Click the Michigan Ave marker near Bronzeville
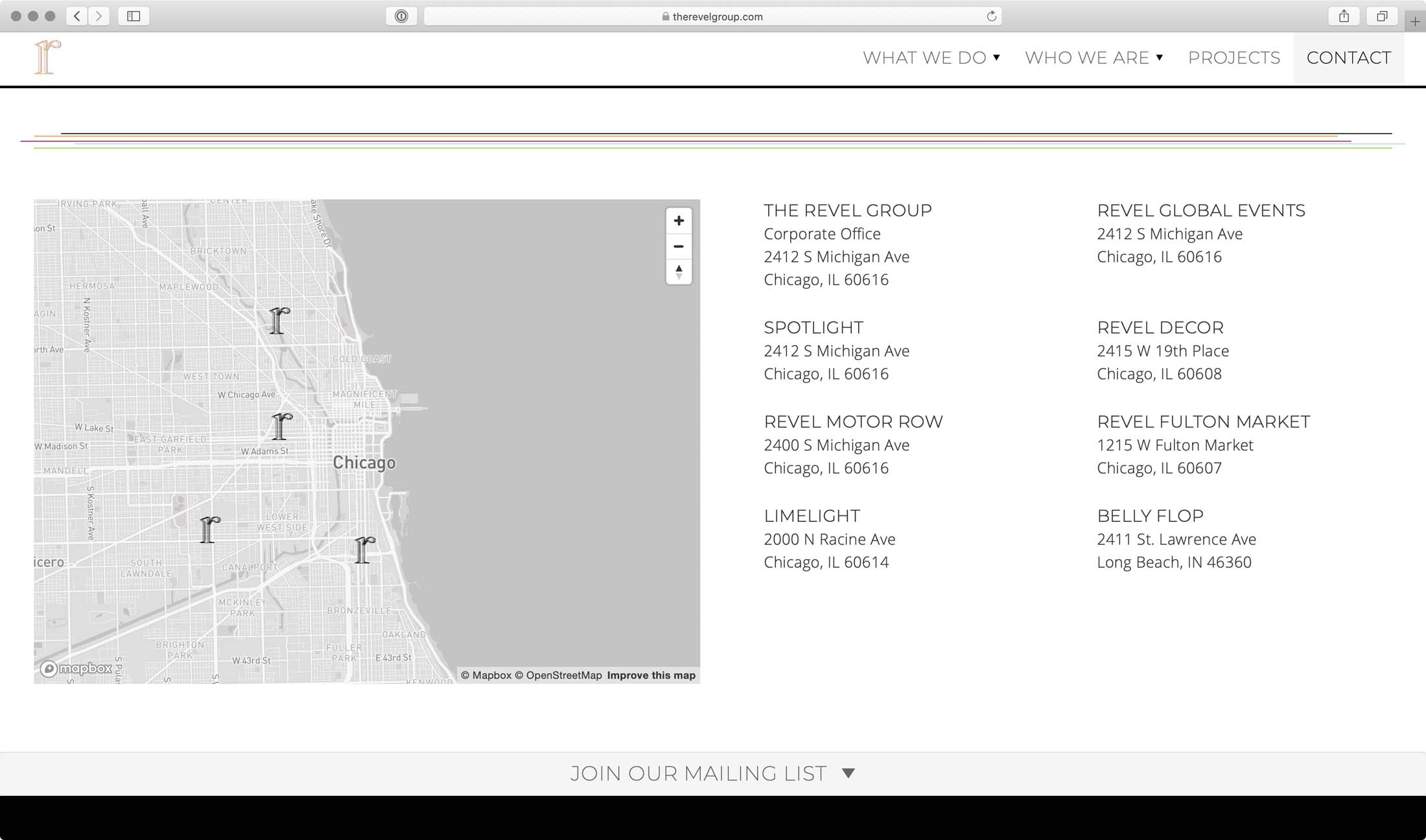The height and width of the screenshot is (840, 1426). [x=364, y=550]
